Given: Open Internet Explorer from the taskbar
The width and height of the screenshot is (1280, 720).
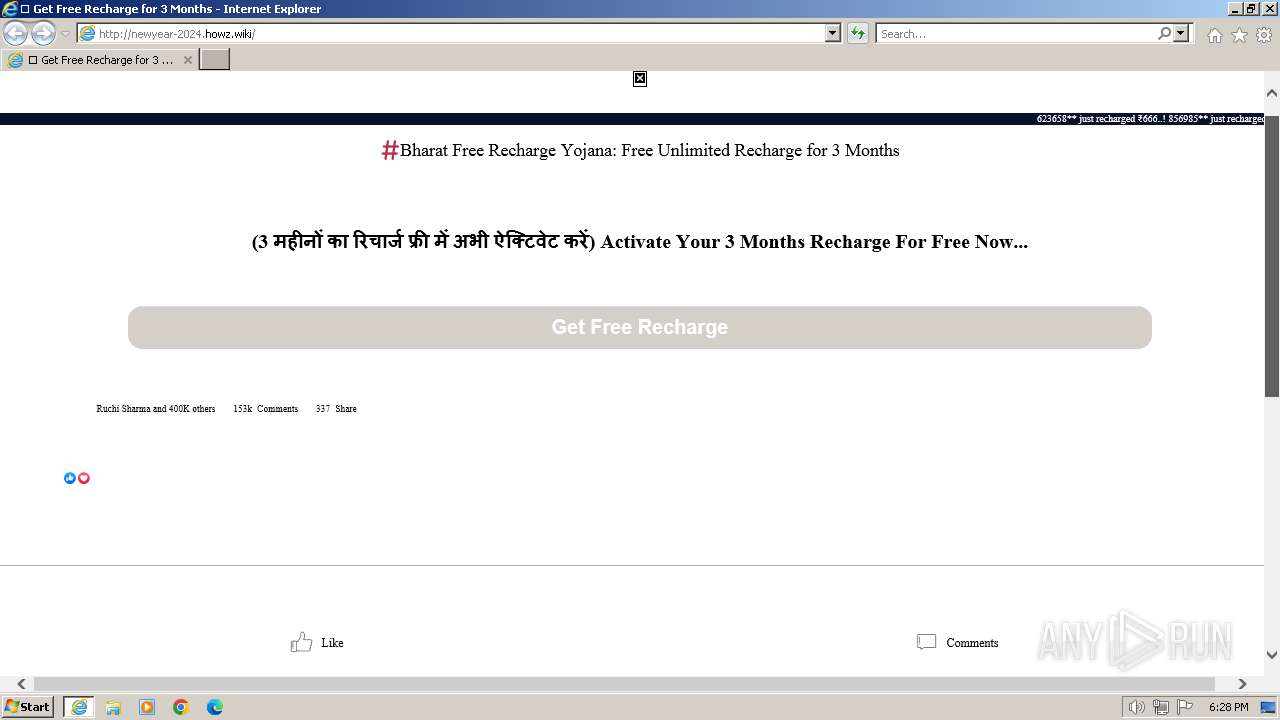Looking at the screenshot, I should (x=79, y=707).
